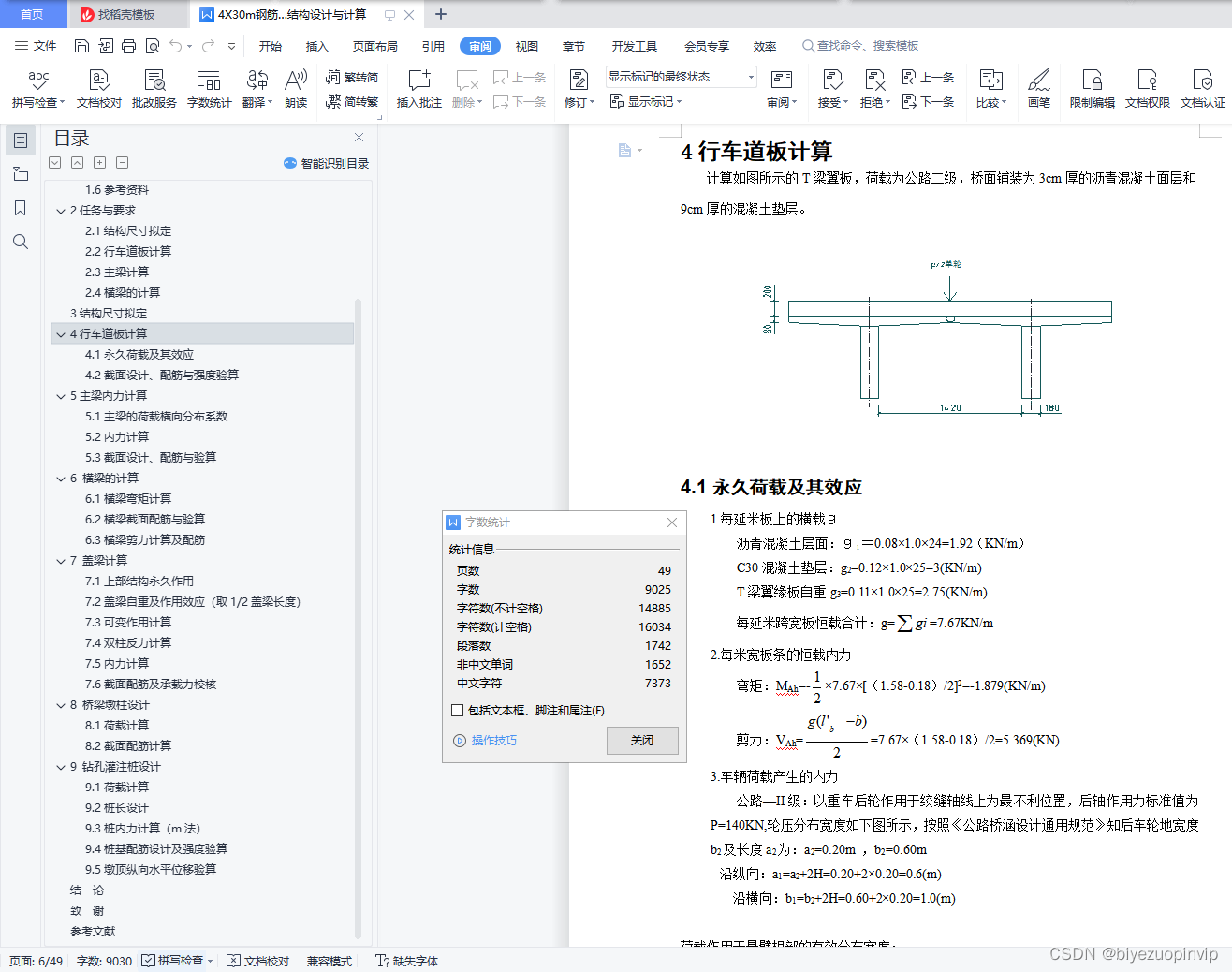Jump to 9.3 桩内力计算 in outline

(143, 829)
